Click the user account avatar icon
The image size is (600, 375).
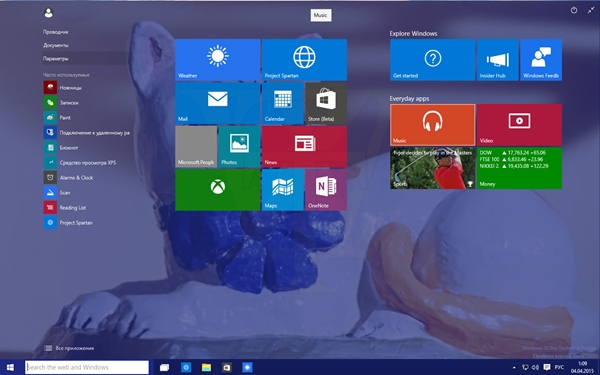pos(49,13)
